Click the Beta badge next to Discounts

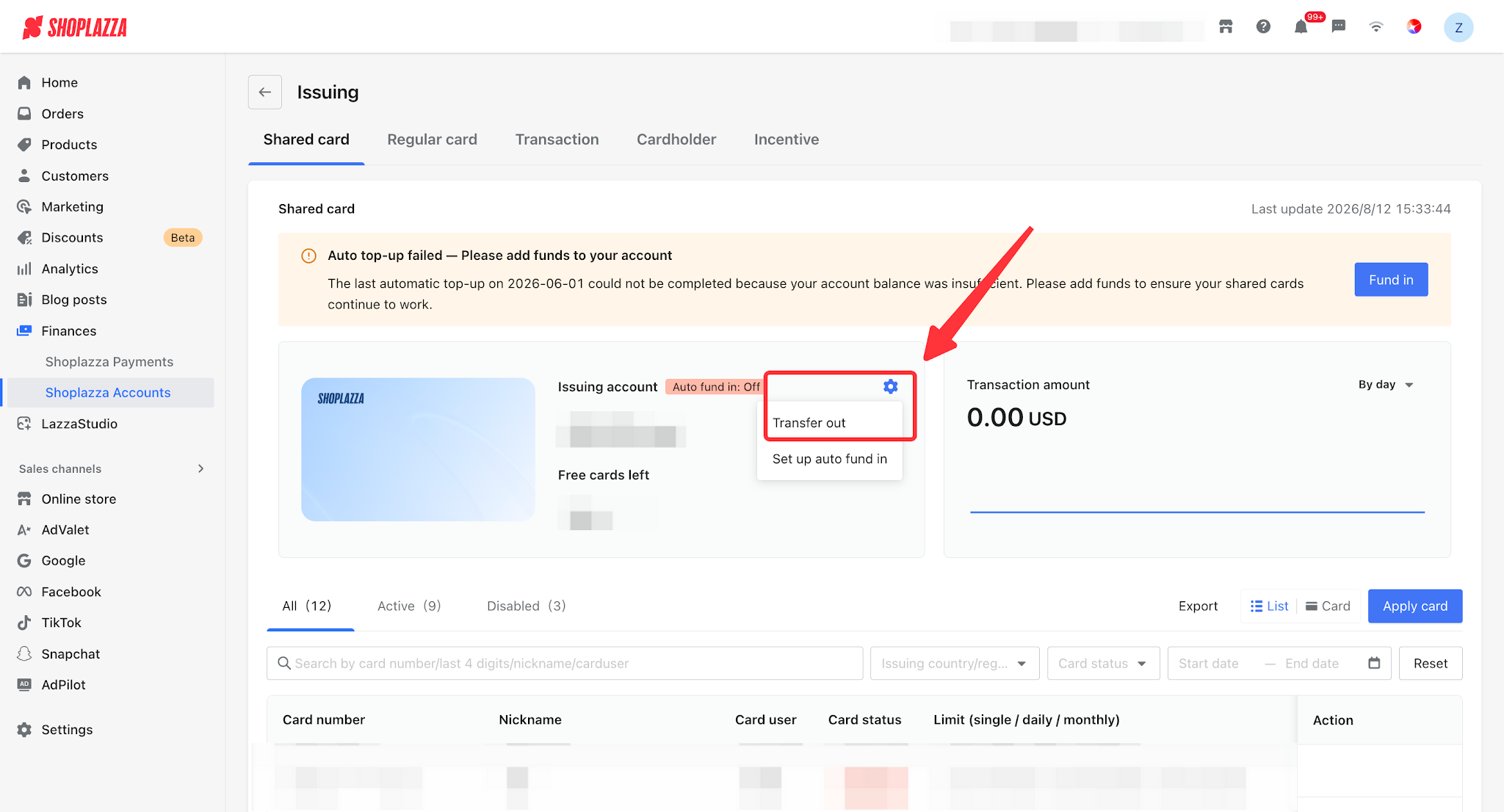pos(183,237)
